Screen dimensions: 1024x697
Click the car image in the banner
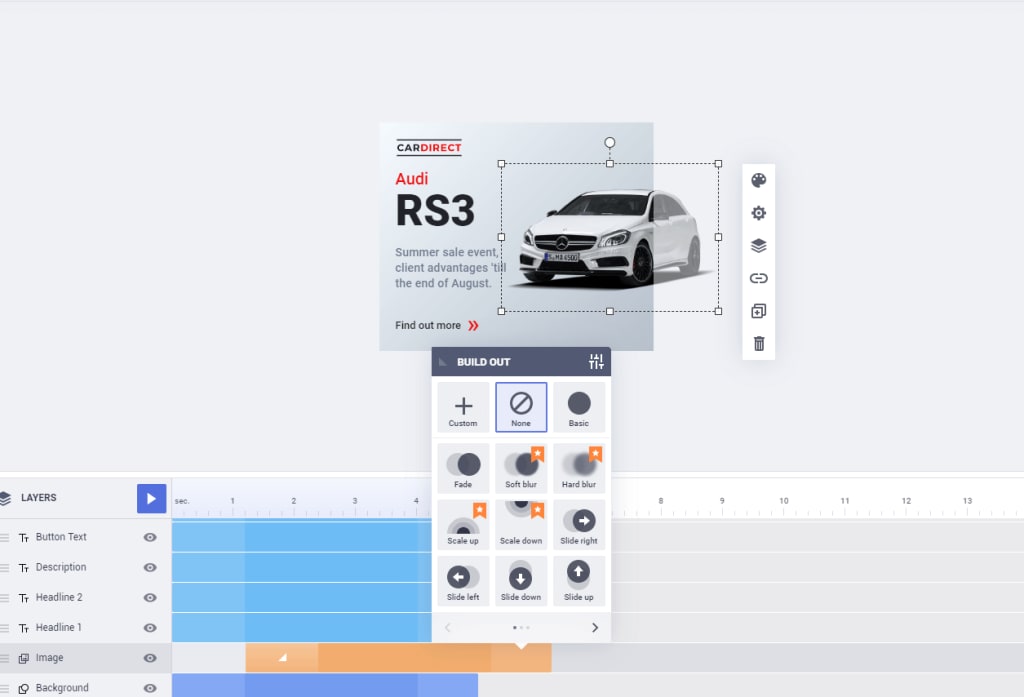coord(609,238)
